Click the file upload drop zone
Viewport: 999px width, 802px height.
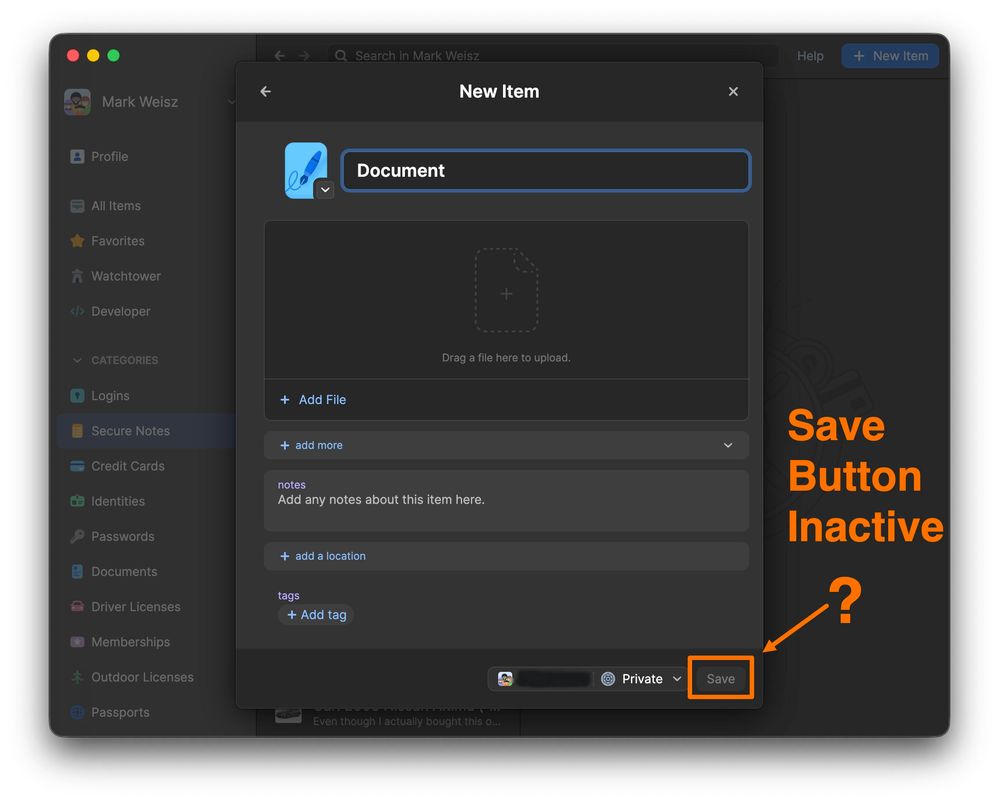tap(506, 300)
